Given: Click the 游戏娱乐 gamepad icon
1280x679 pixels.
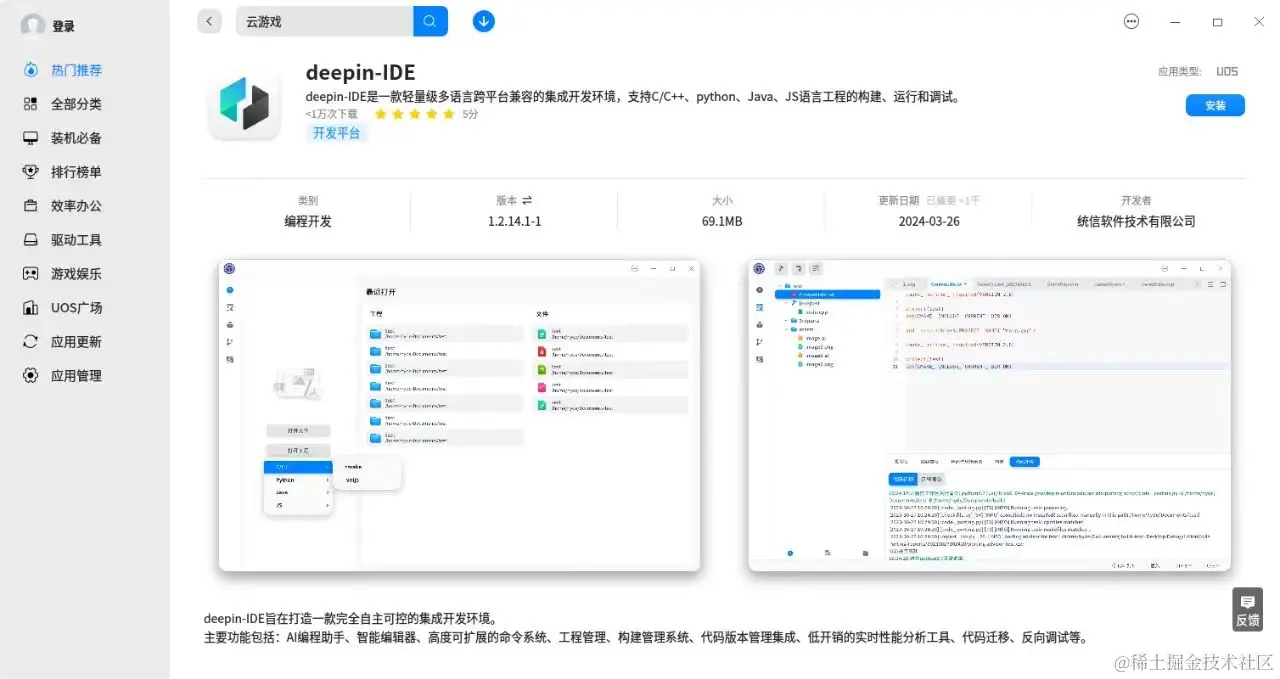Looking at the screenshot, I should click(x=31, y=274).
